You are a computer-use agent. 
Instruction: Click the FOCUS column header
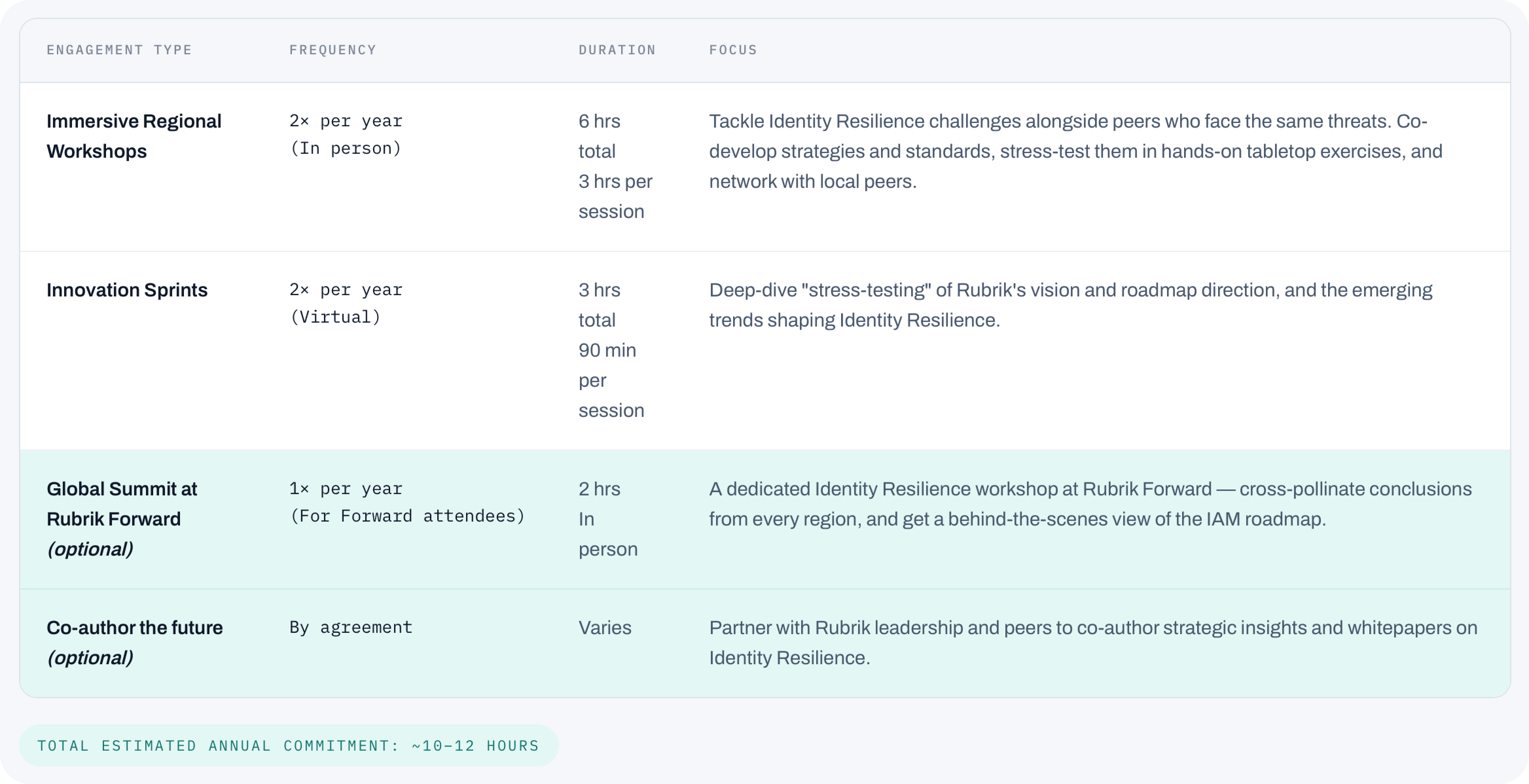733,50
